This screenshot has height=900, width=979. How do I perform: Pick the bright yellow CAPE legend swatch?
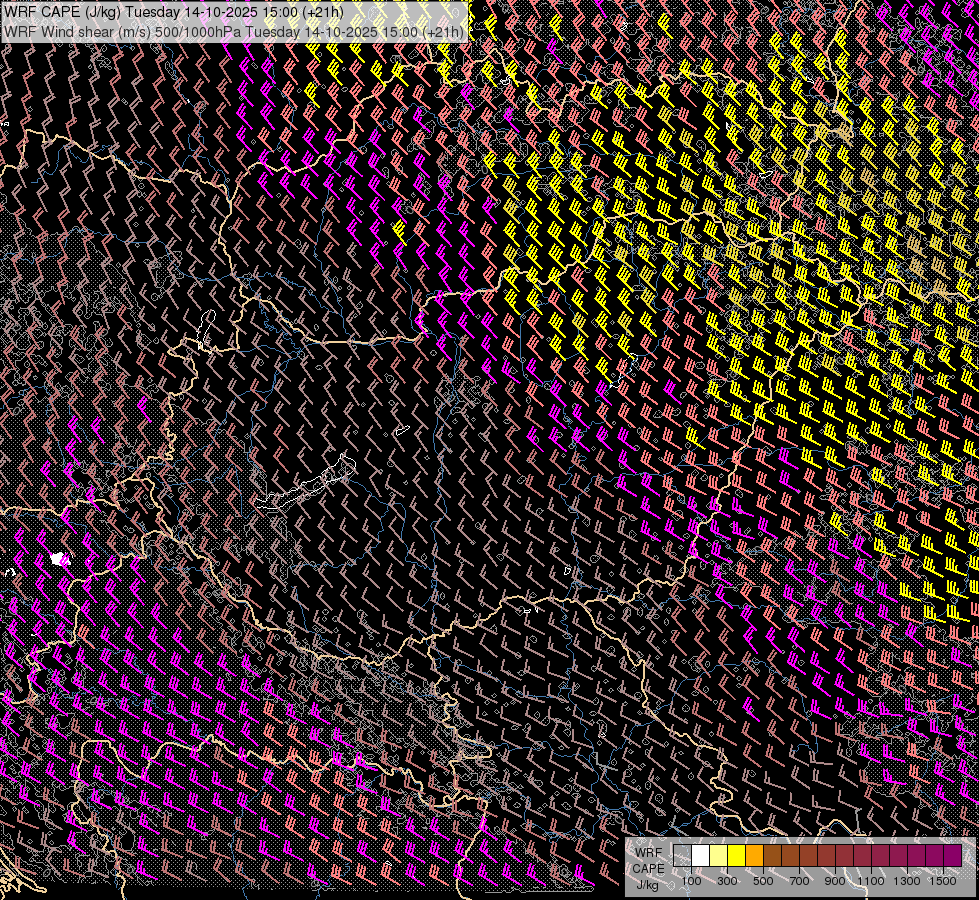tap(736, 855)
